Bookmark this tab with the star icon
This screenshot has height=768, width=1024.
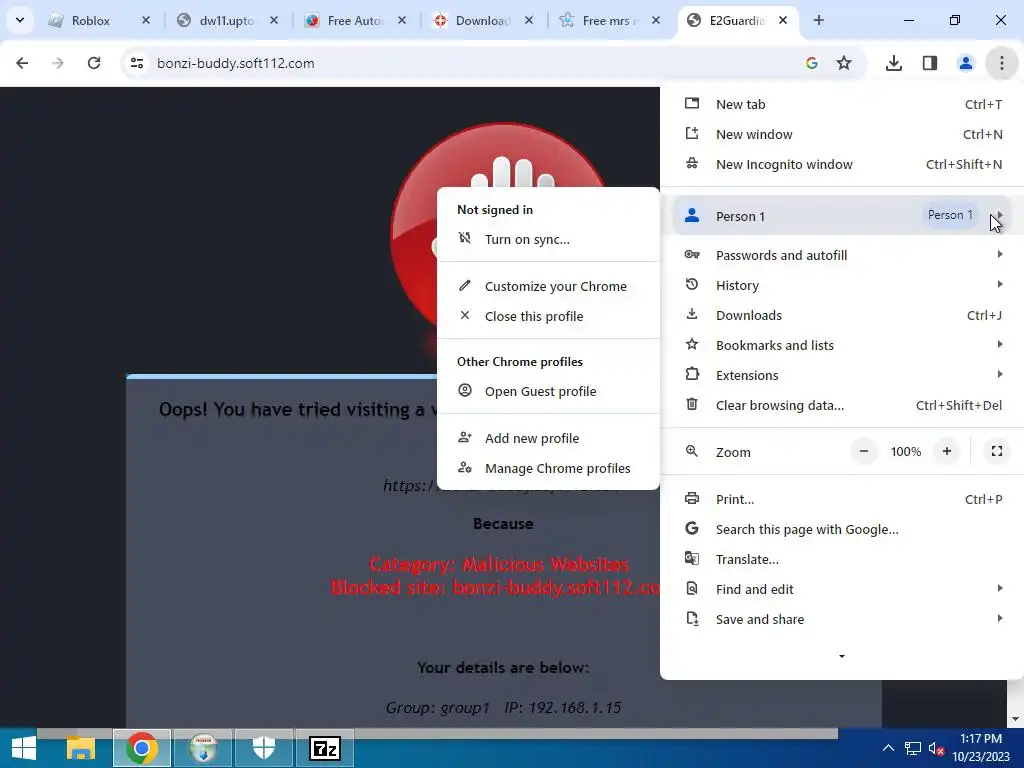coord(844,63)
